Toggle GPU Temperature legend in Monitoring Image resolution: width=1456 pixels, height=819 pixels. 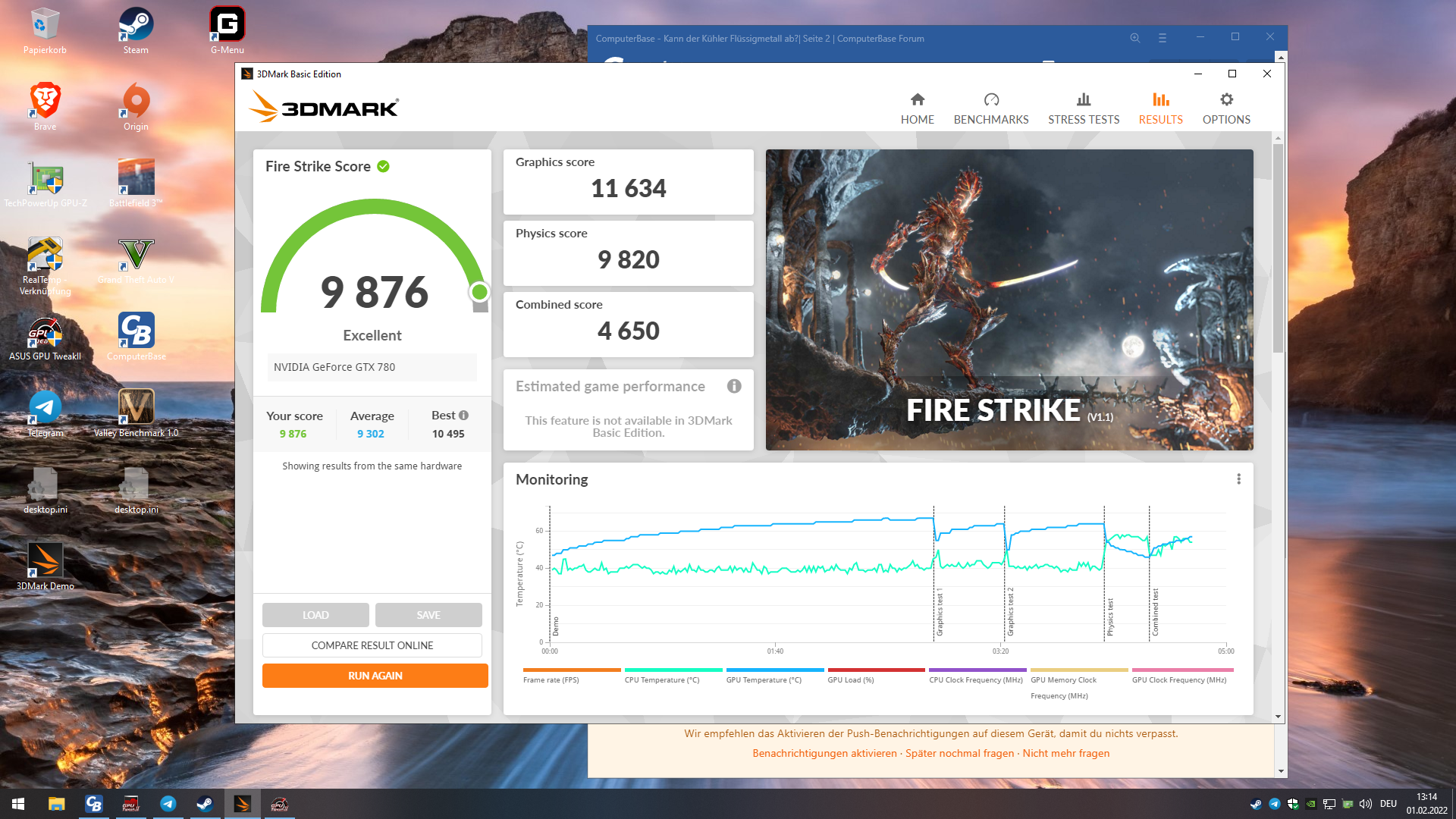click(763, 679)
